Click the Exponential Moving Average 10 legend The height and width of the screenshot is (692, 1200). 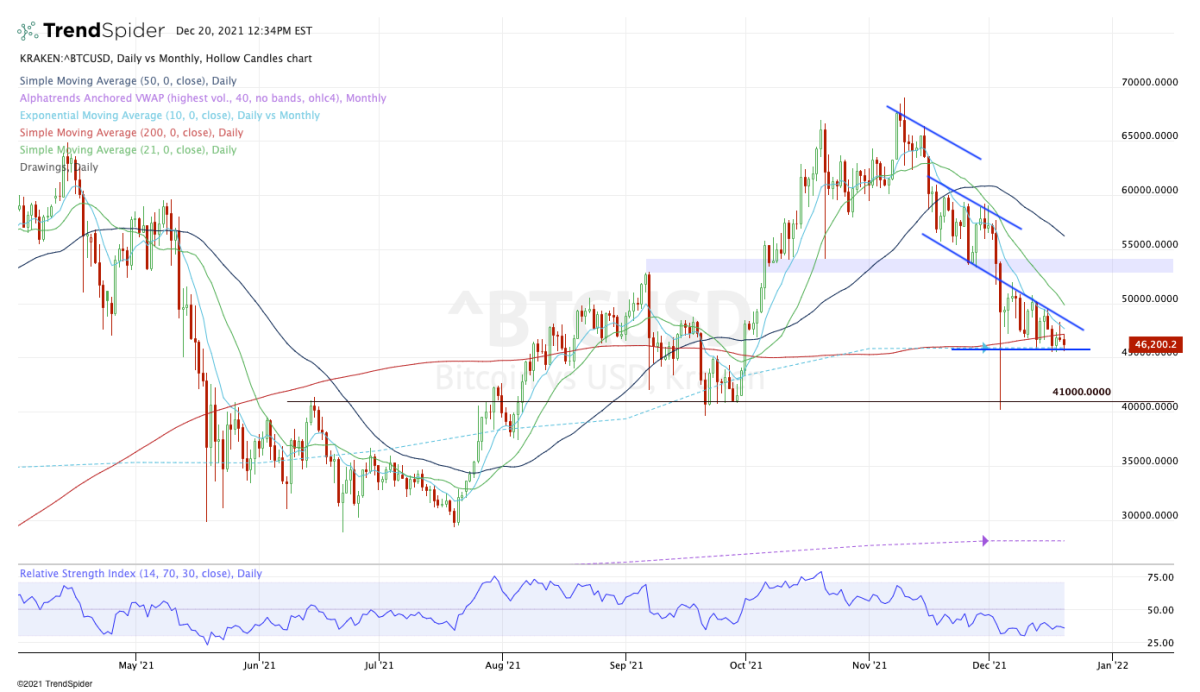tap(169, 115)
